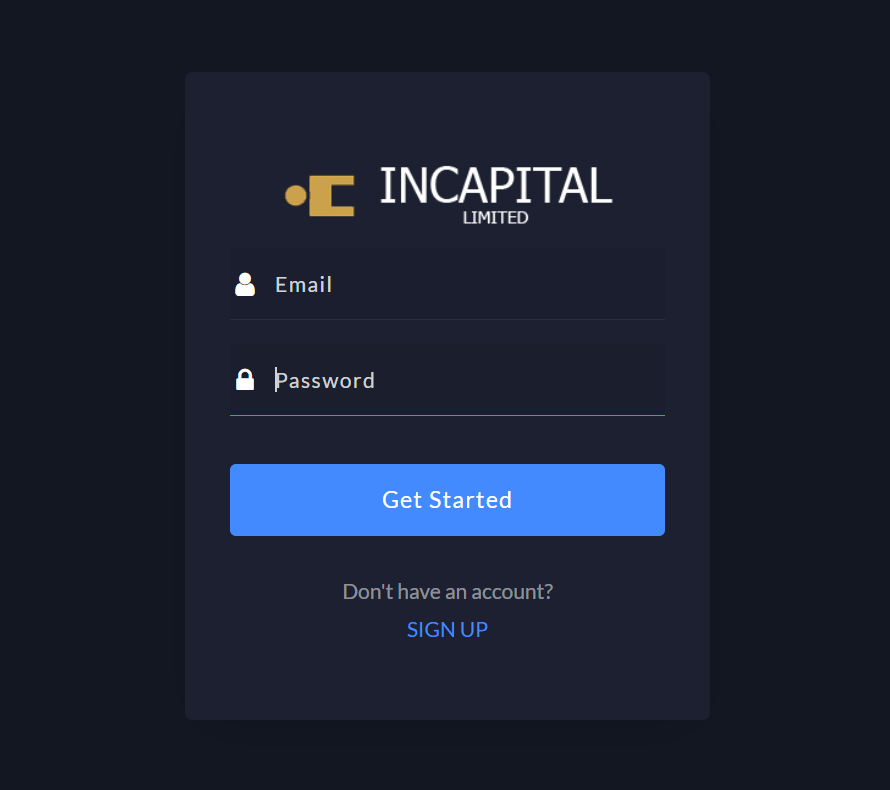
Task: Click the user silhouette icon beside Email
Action: pos(245,284)
